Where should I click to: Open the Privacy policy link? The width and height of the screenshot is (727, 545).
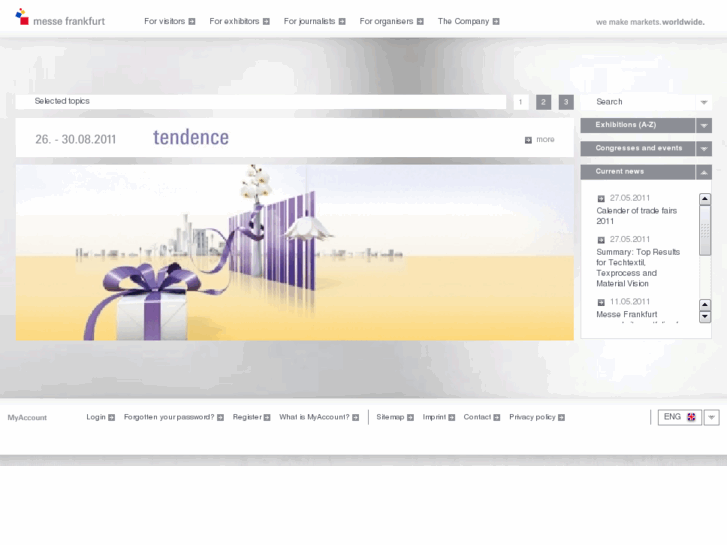click(x=532, y=417)
